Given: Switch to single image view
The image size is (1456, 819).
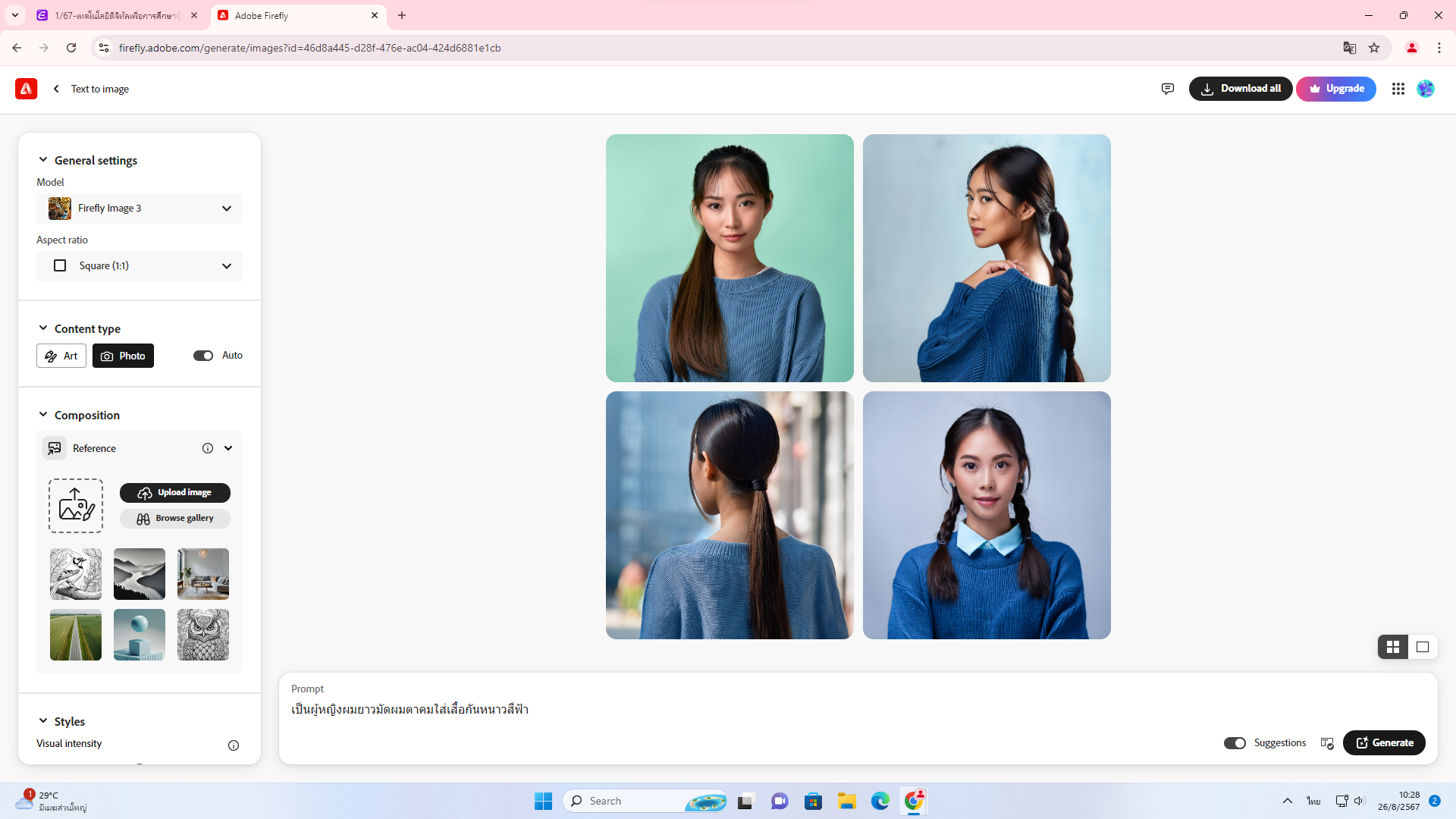Looking at the screenshot, I should [1423, 647].
